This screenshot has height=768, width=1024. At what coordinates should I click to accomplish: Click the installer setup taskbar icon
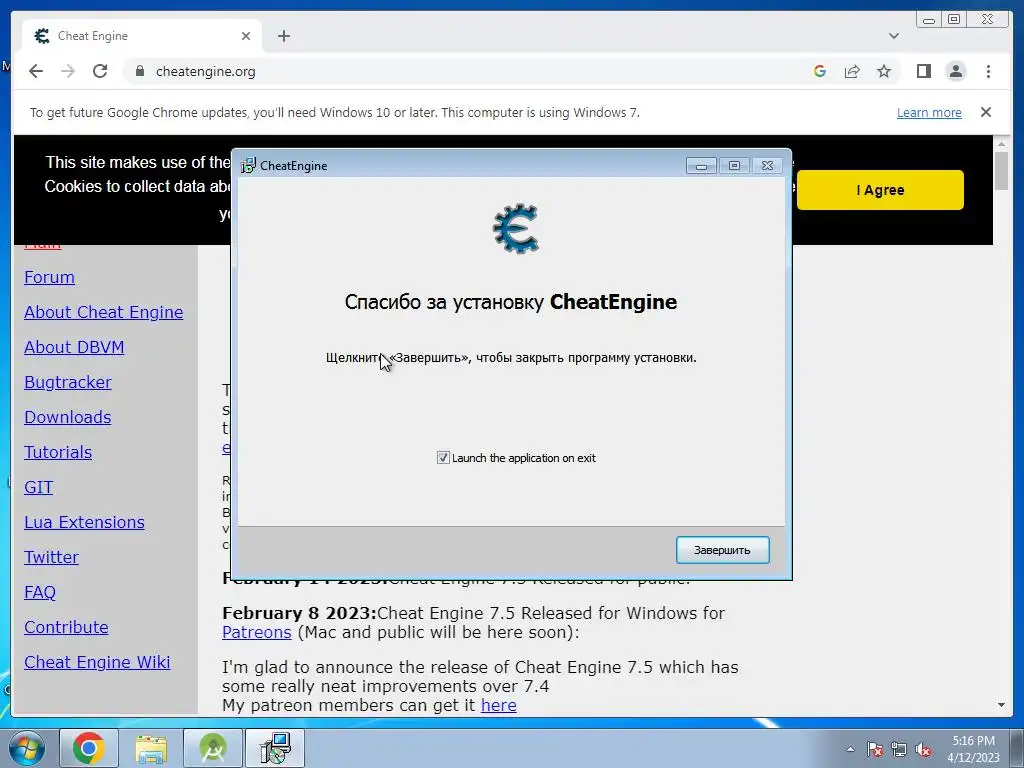click(275, 748)
